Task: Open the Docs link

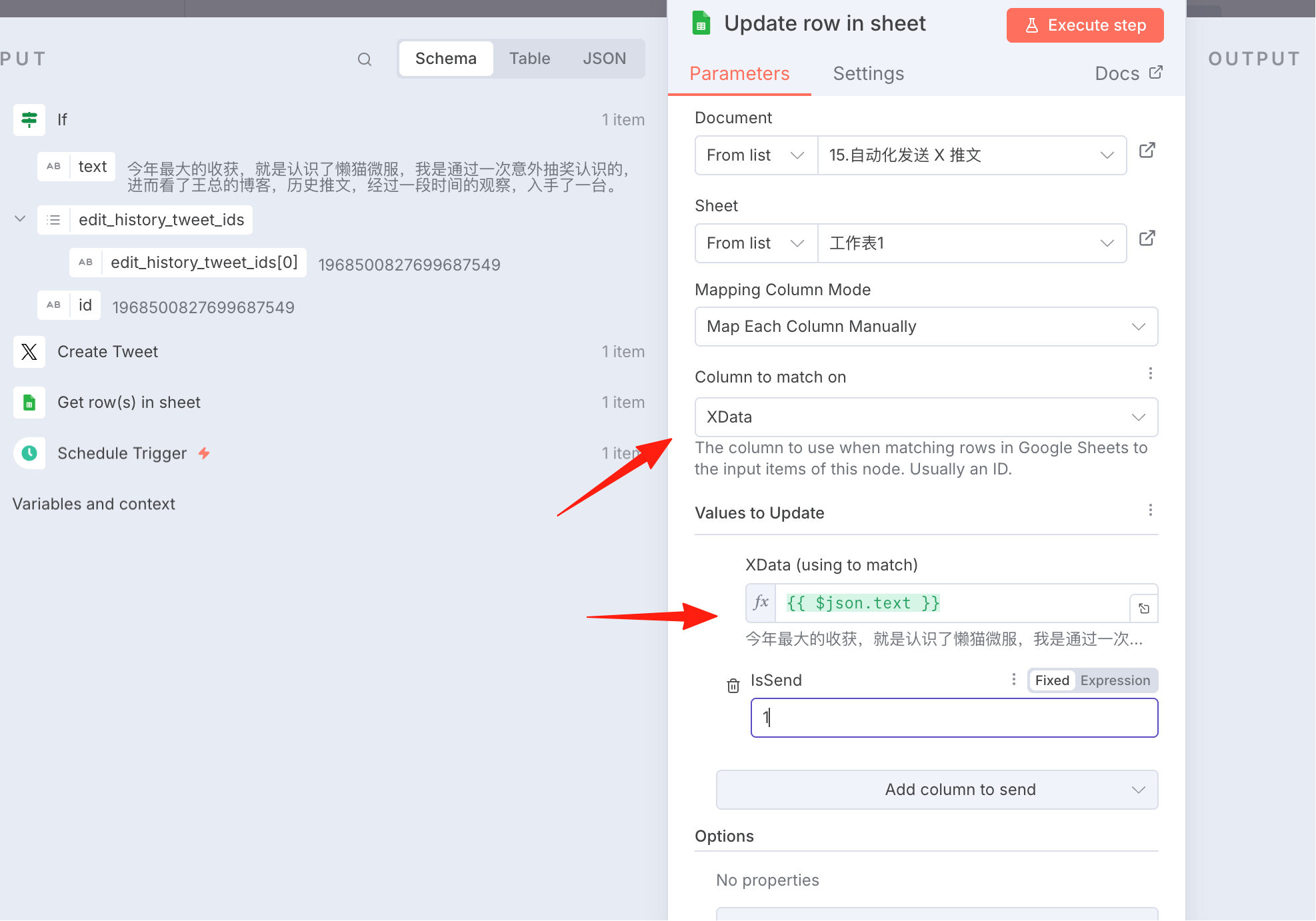Action: 1128,73
